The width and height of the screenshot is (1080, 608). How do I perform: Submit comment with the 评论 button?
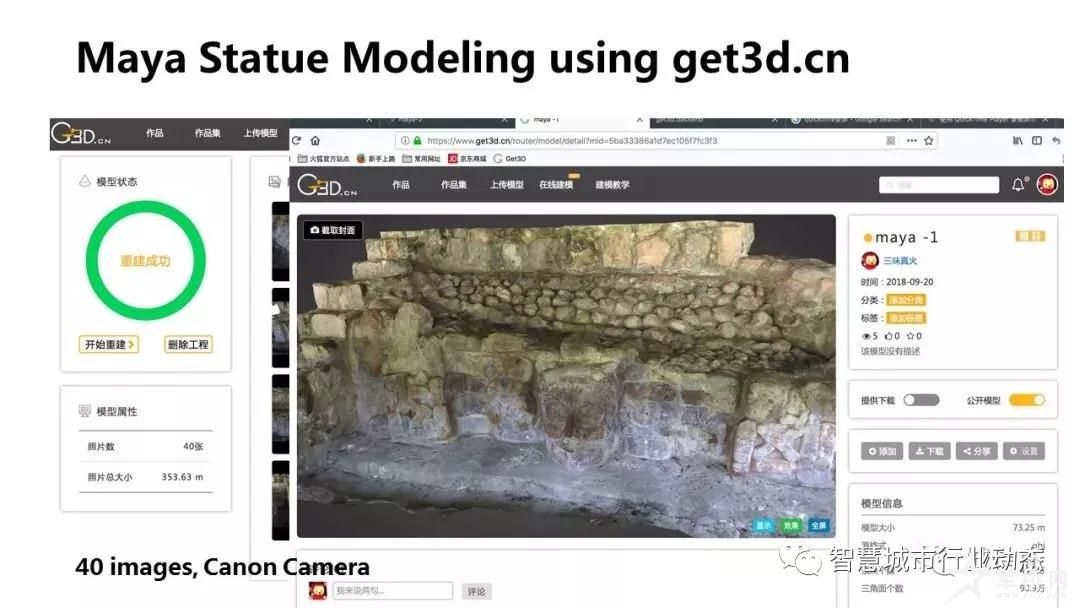coord(476,591)
